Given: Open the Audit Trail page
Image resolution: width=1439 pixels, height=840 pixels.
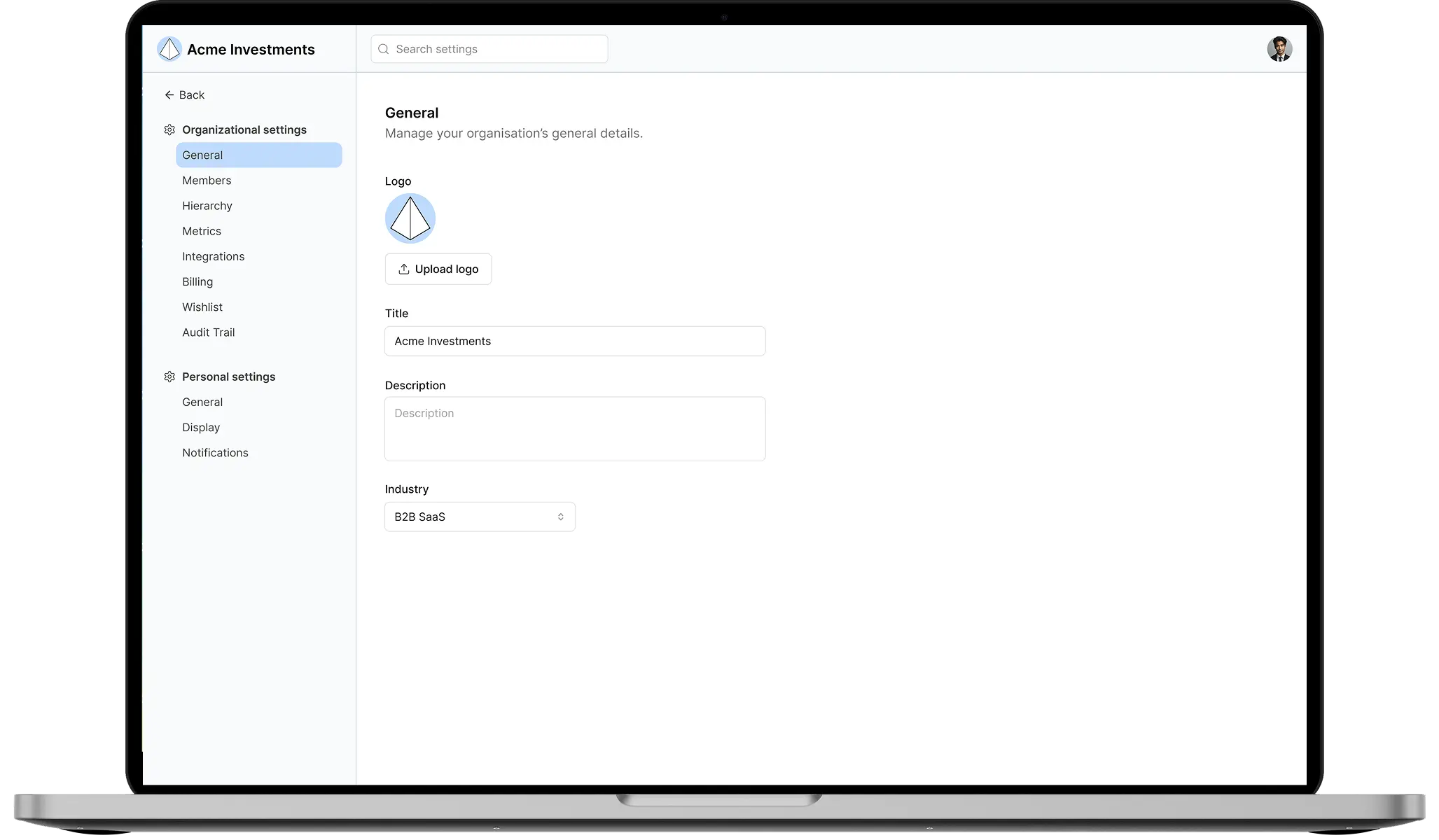Looking at the screenshot, I should coord(209,332).
